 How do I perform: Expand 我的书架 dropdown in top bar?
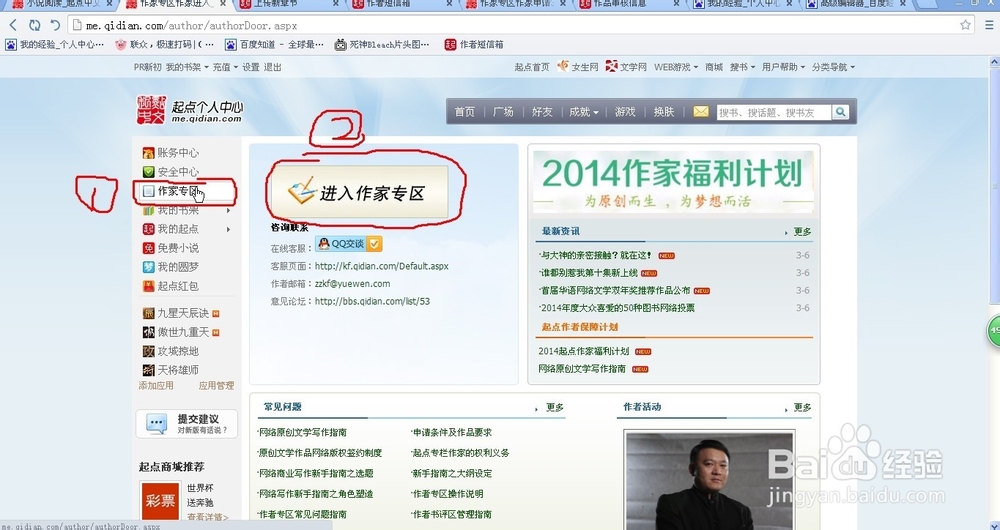pos(187,67)
